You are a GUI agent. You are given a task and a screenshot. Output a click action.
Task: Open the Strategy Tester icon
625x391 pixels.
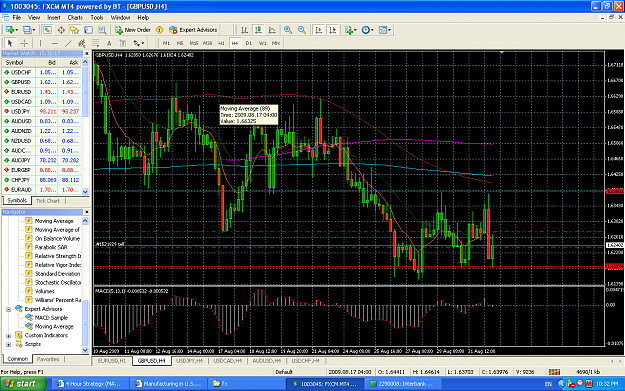(102, 30)
